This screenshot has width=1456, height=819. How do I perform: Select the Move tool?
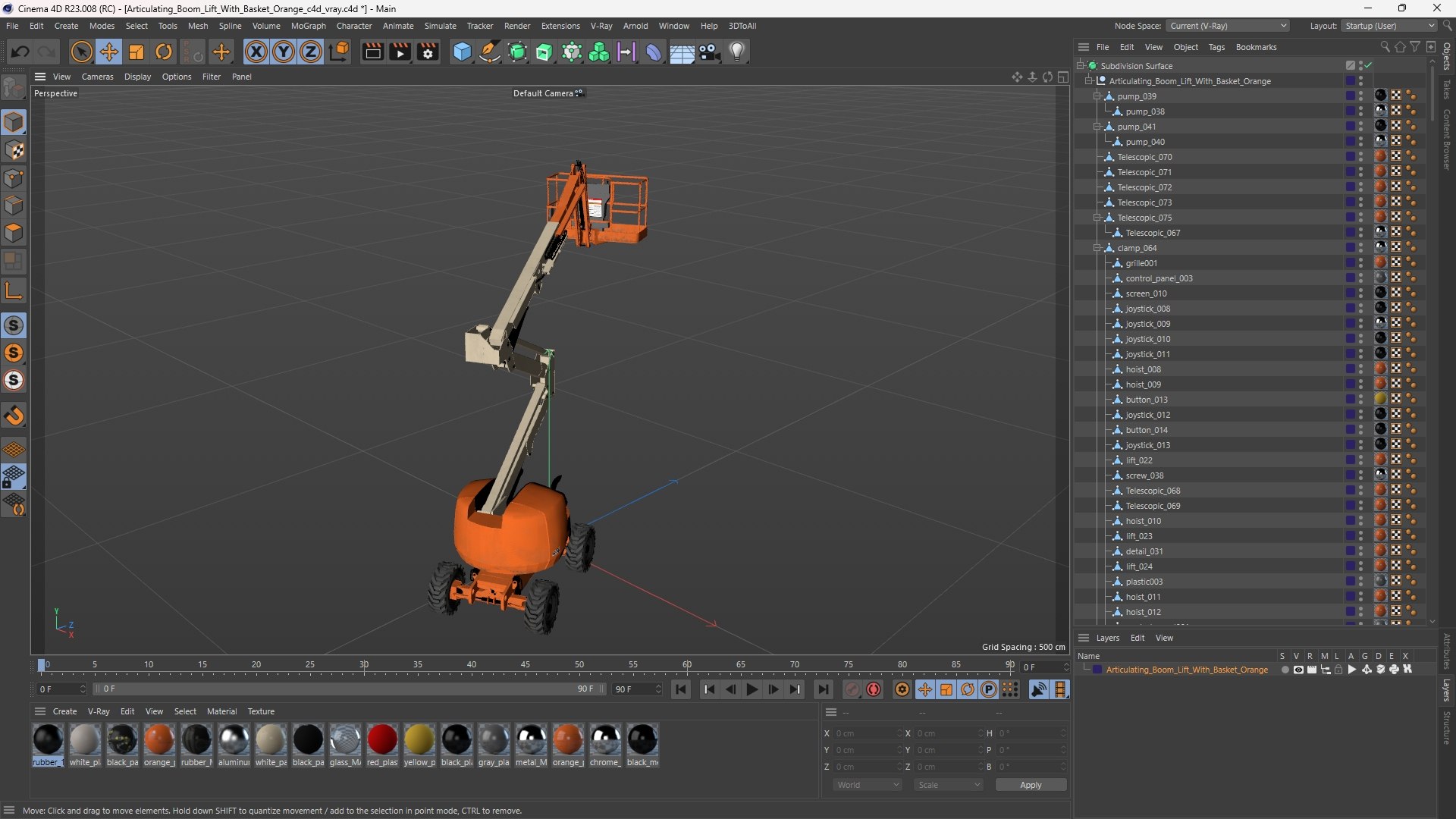coord(109,52)
